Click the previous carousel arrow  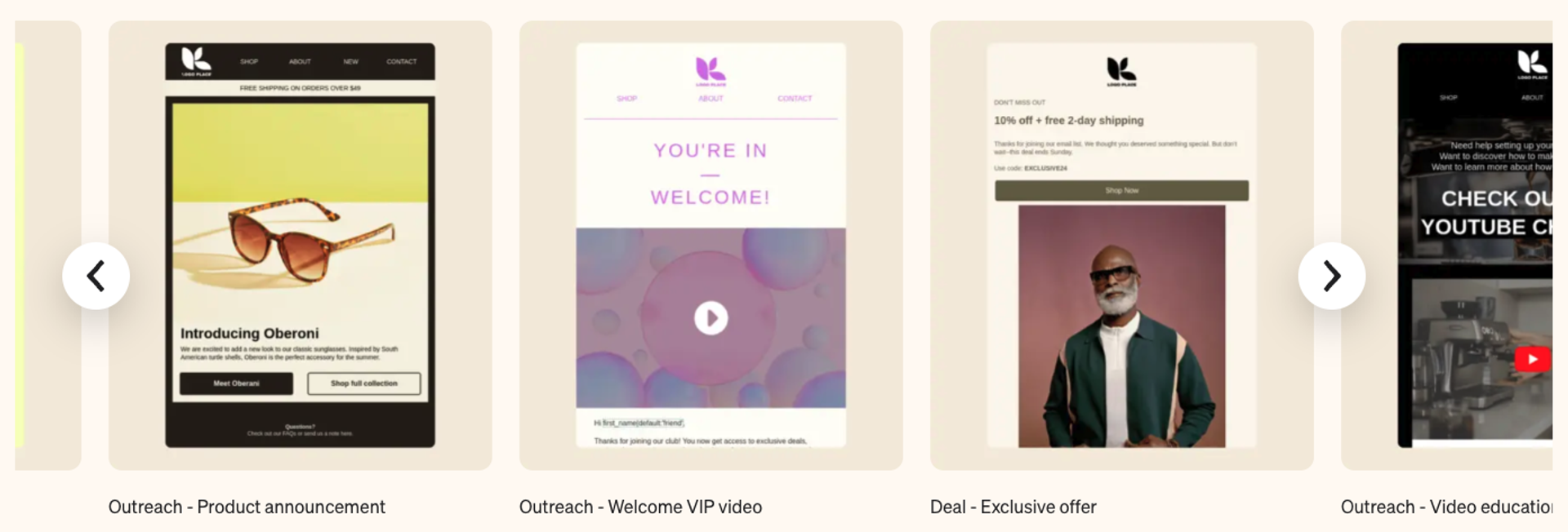point(96,276)
